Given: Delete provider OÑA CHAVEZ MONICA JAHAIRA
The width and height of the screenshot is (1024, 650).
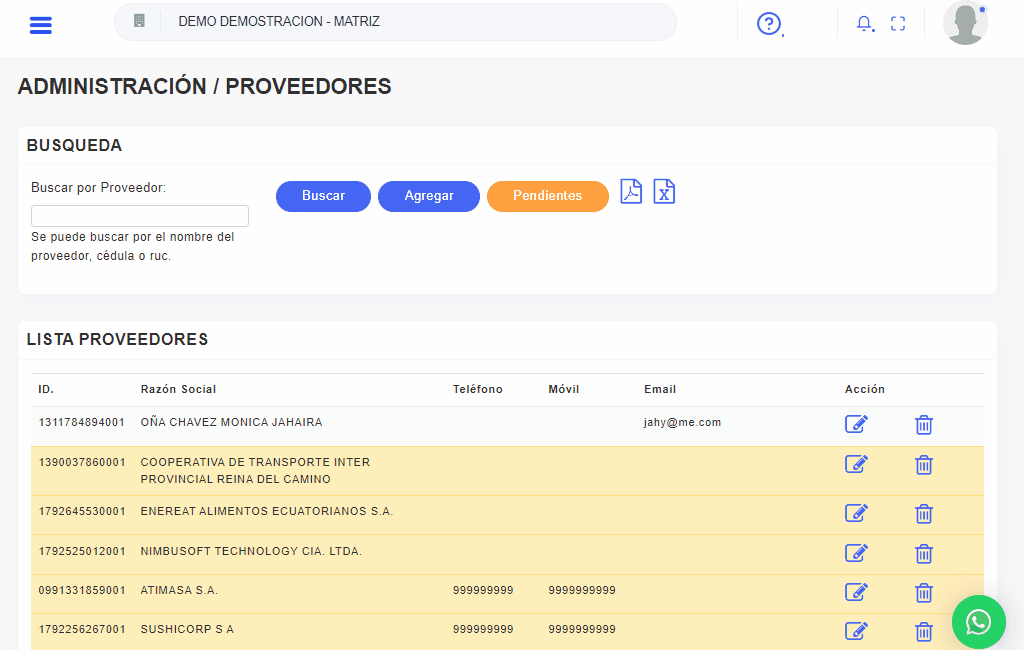Looking at the screenshot, I should tap(924, 425).
